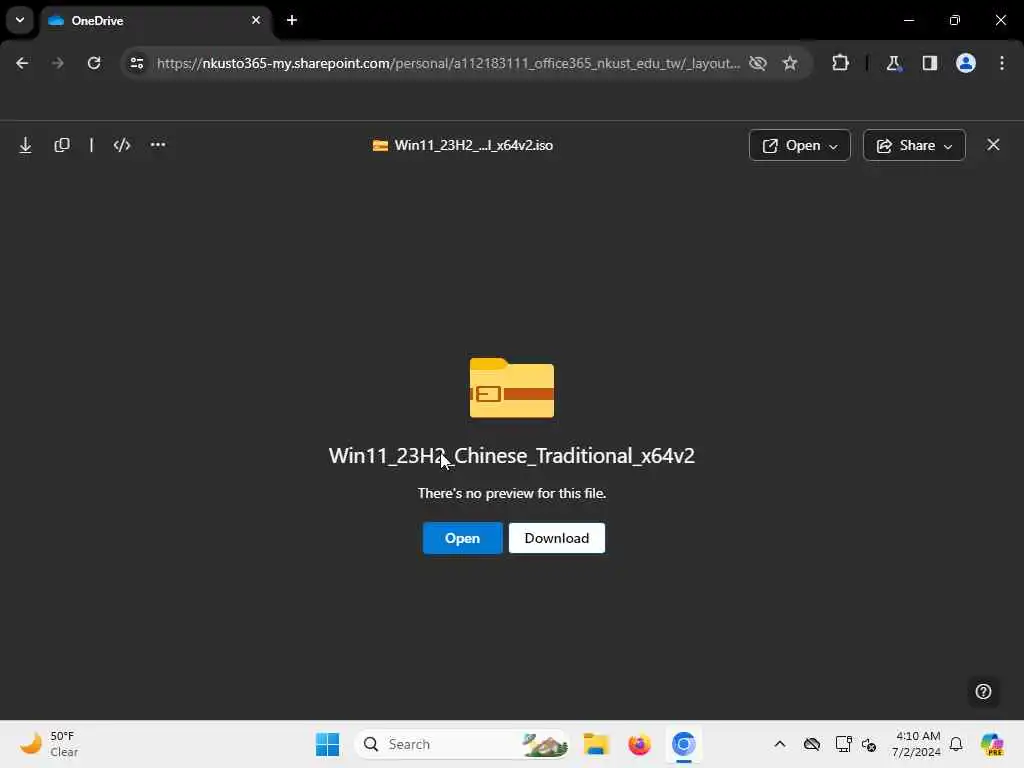
Task: Click the OneDrive cloud tray icon
Action: 812,744
